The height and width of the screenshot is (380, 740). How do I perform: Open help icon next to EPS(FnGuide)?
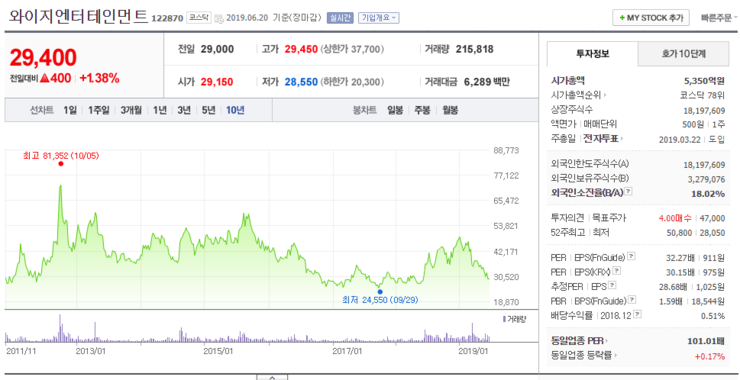click(631, 256)
